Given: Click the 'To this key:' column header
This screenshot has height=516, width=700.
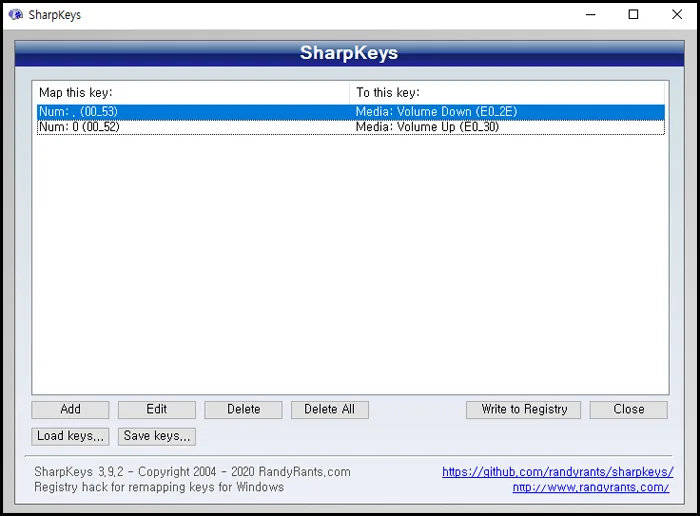Looking at the screenshot, I should tap(507, 92).
